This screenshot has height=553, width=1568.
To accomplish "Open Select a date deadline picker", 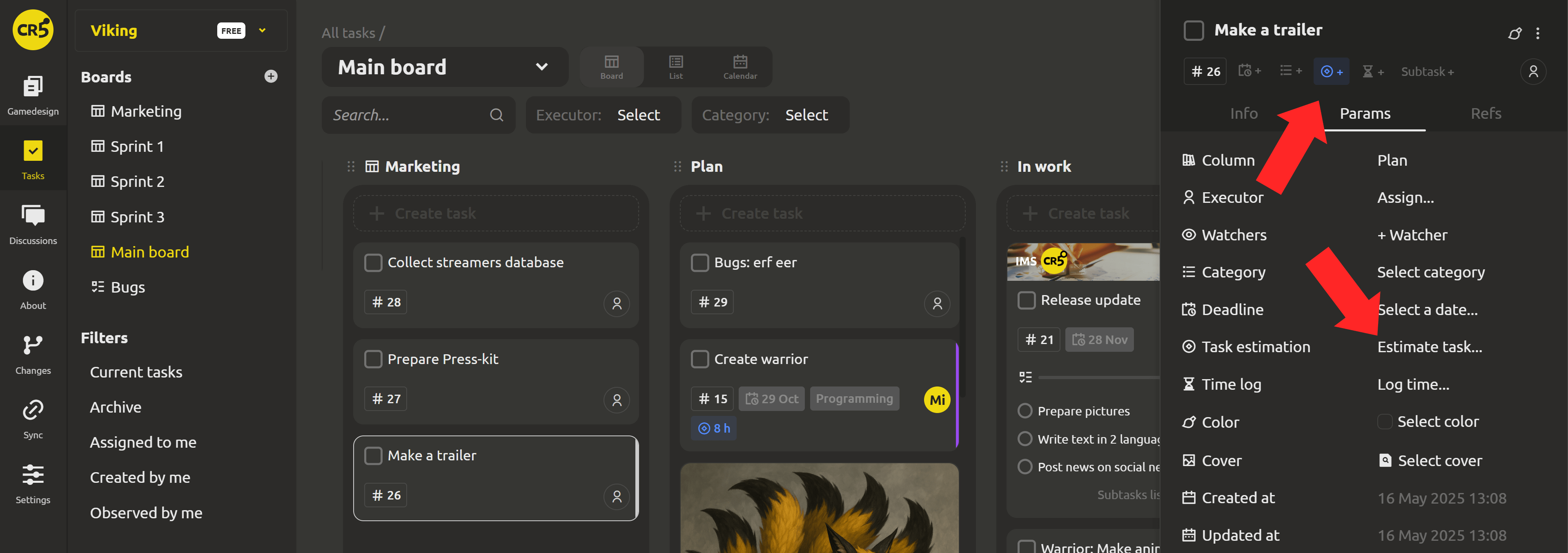I will click(1427, 310).
